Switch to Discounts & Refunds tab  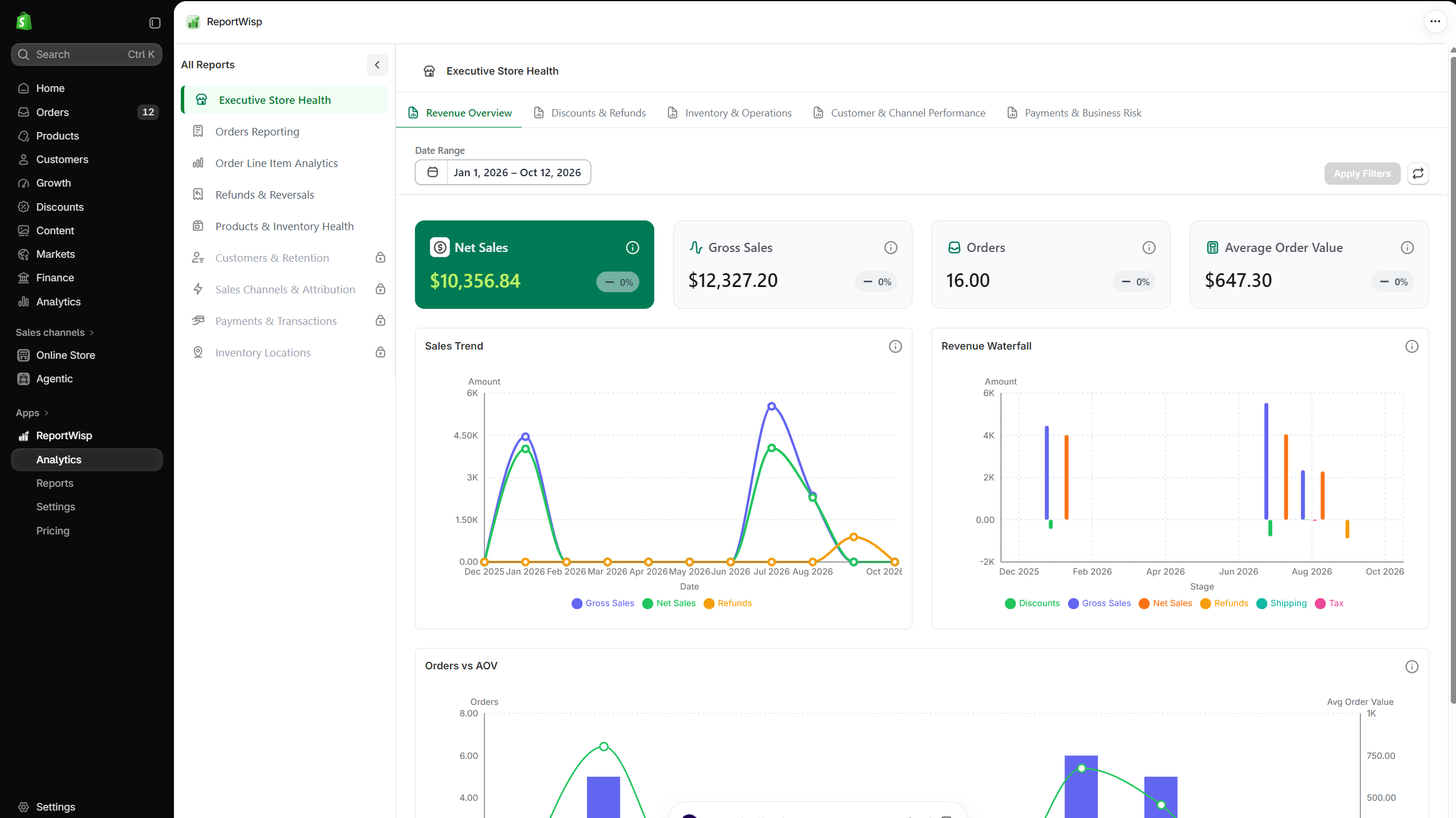[589, 113]
